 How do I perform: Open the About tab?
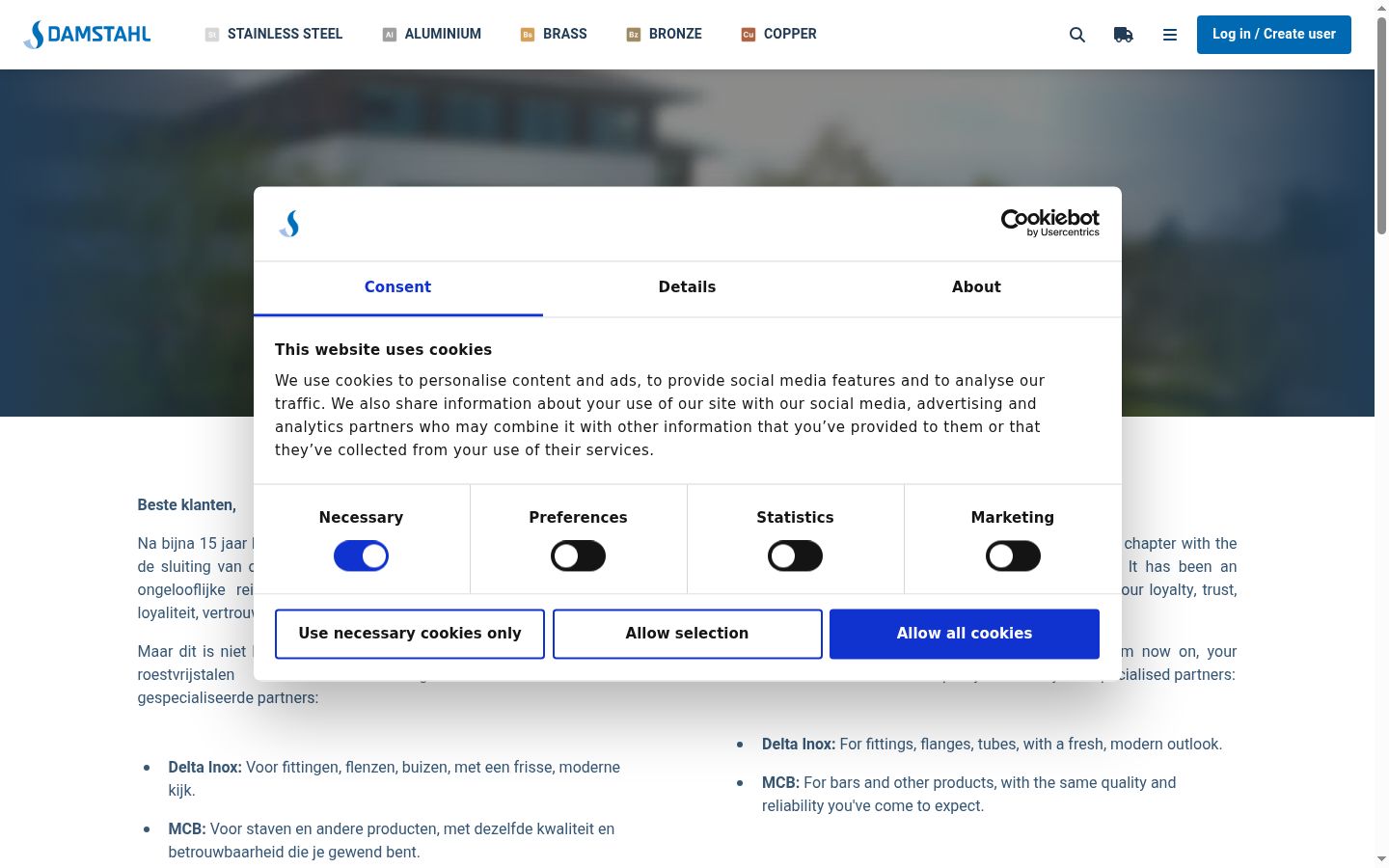[x=977, y=287]
